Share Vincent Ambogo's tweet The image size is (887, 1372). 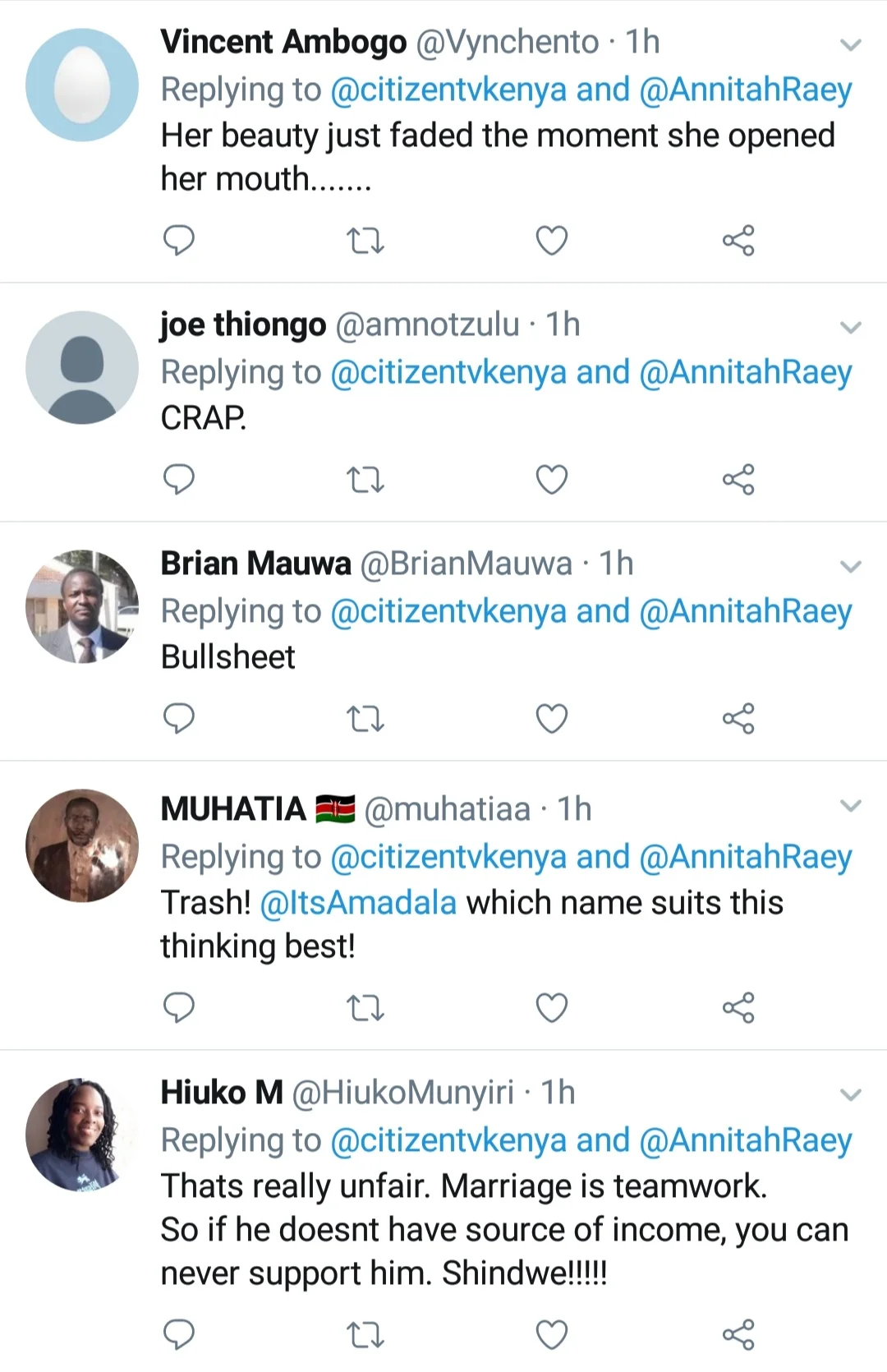[x=738, y=241]
